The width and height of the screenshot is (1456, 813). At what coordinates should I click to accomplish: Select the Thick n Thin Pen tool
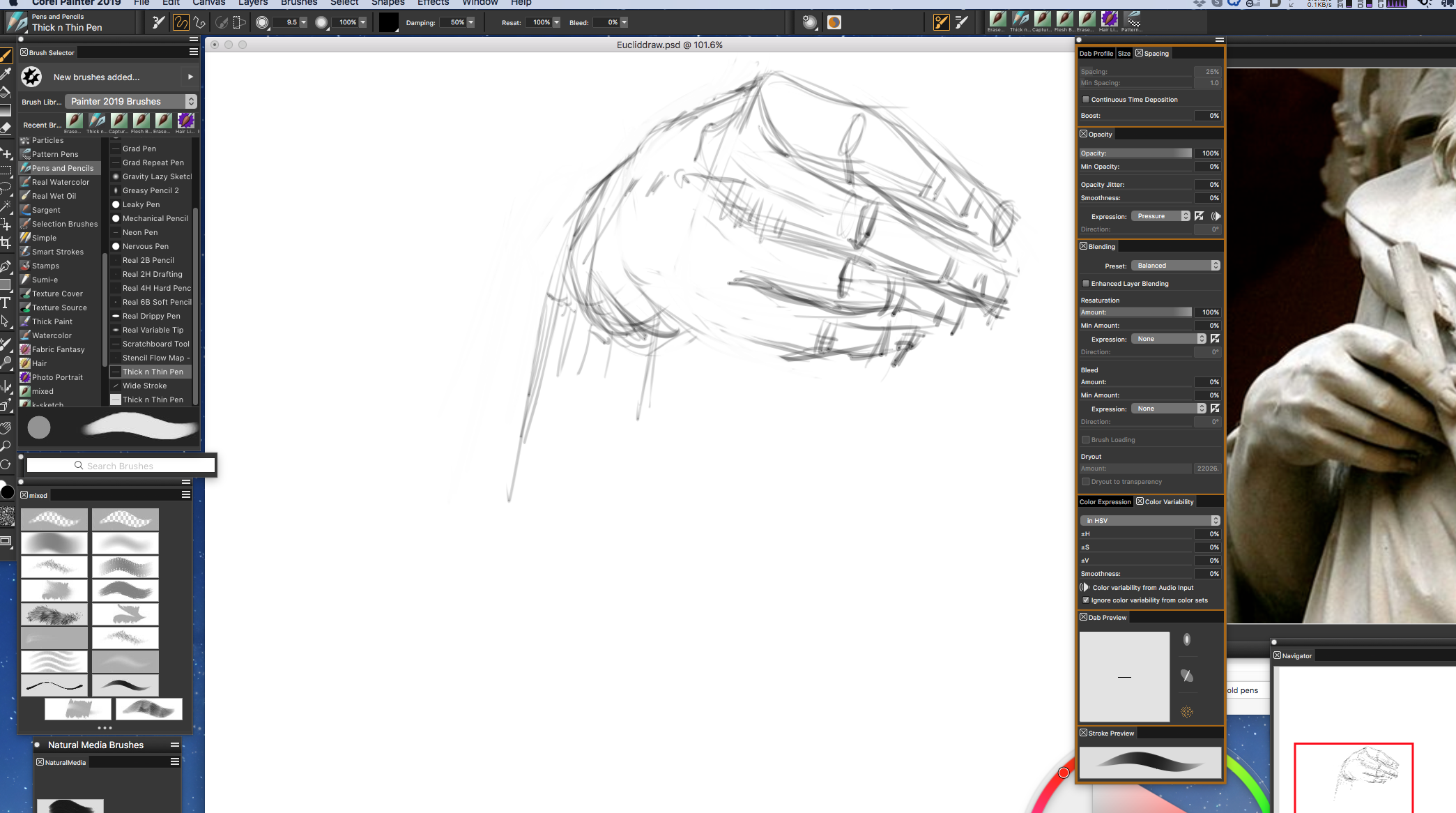152,371
